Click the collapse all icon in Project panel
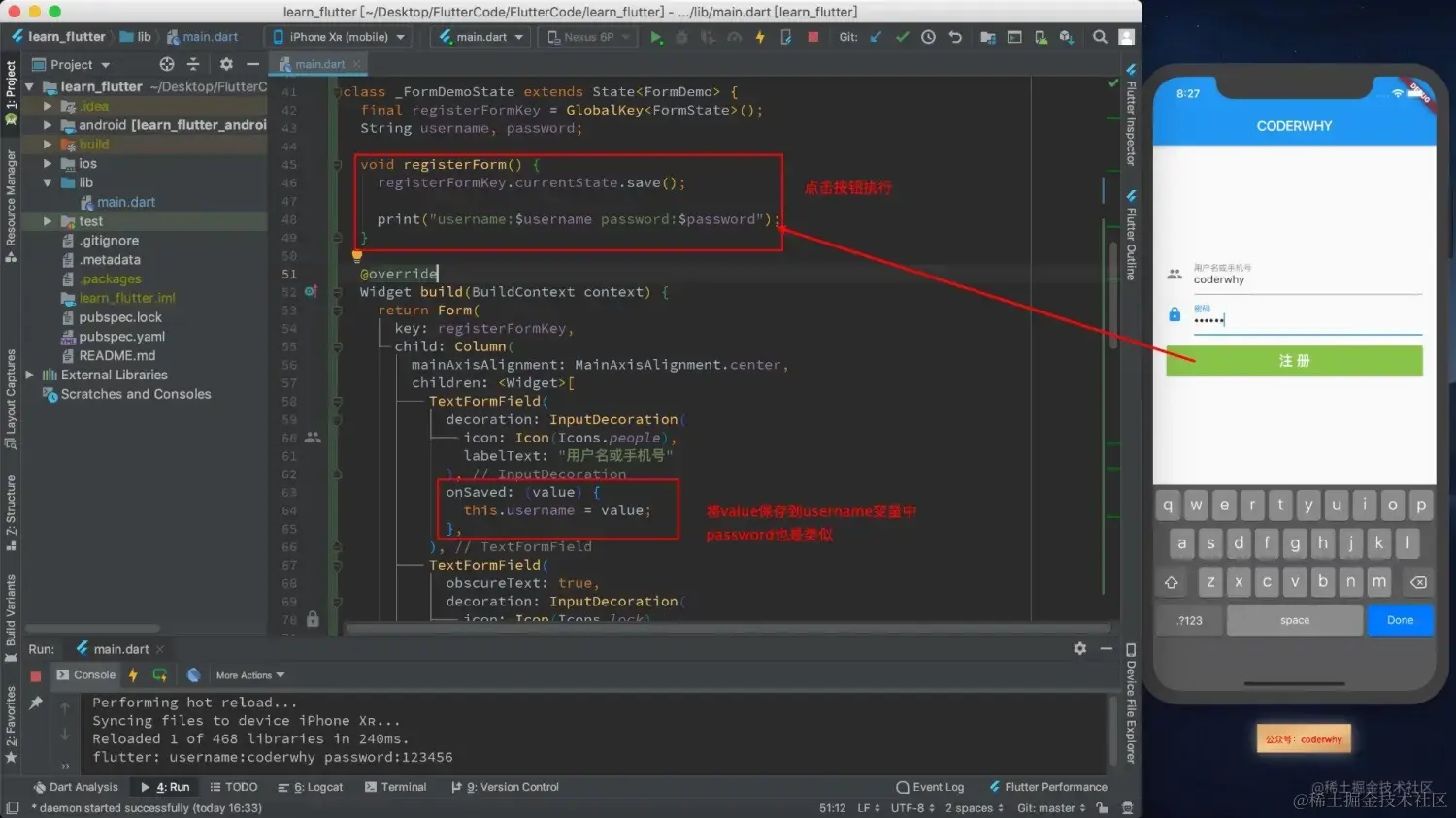Screen dimensions: 1456x818 coord(193,64)
